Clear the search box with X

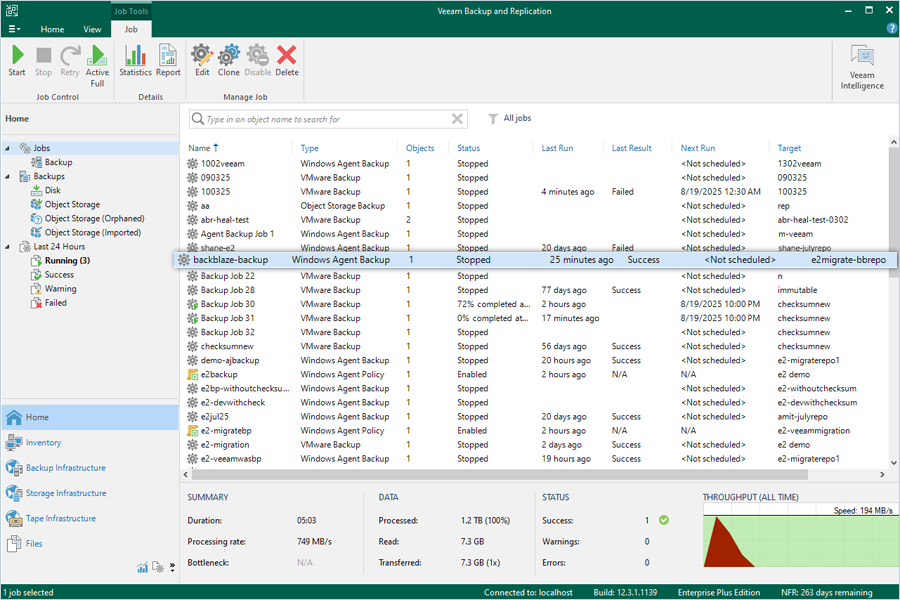[457, 119]
